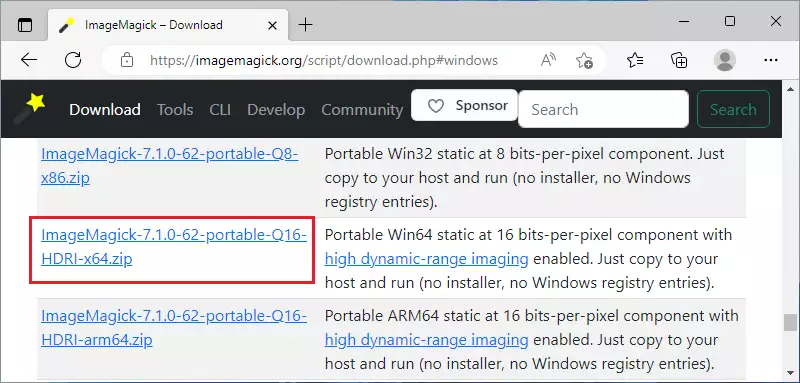
Task: Open the Community menu item
Action: 362,110
